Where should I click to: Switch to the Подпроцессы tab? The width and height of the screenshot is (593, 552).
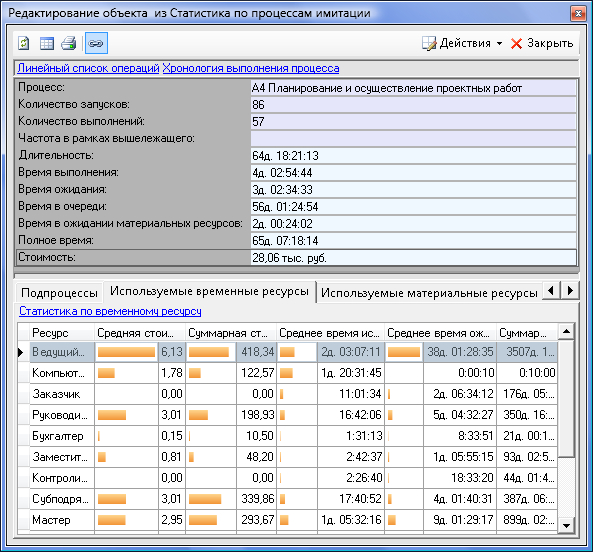point(59,293)
